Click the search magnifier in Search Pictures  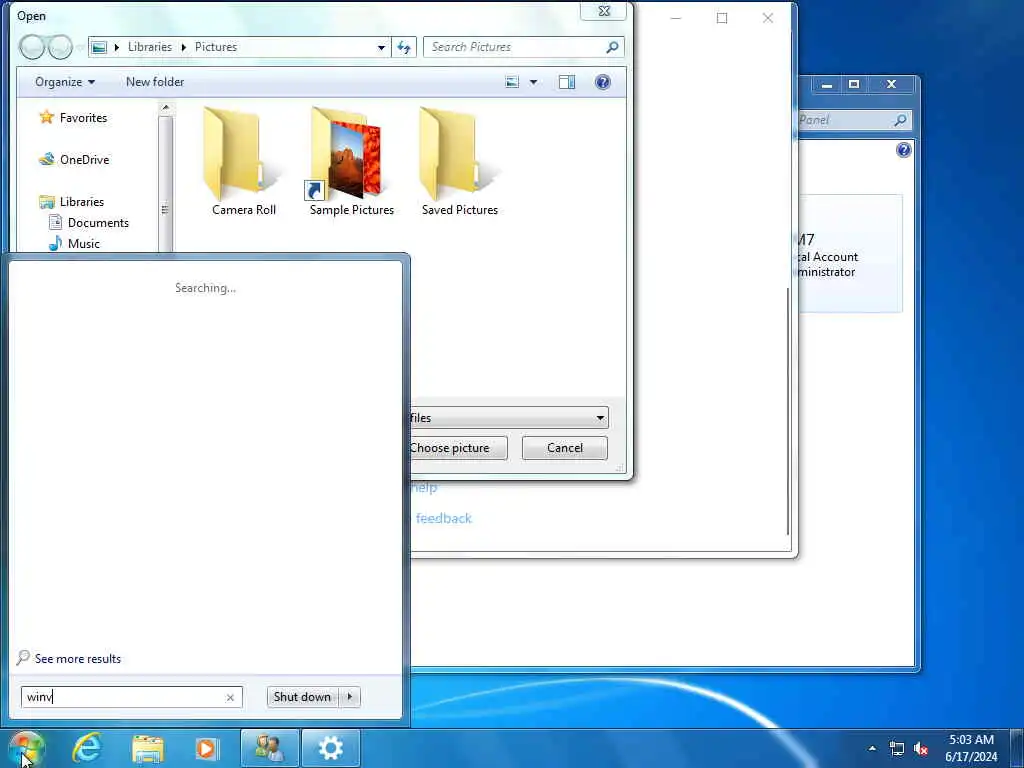(x=612, y=47)
